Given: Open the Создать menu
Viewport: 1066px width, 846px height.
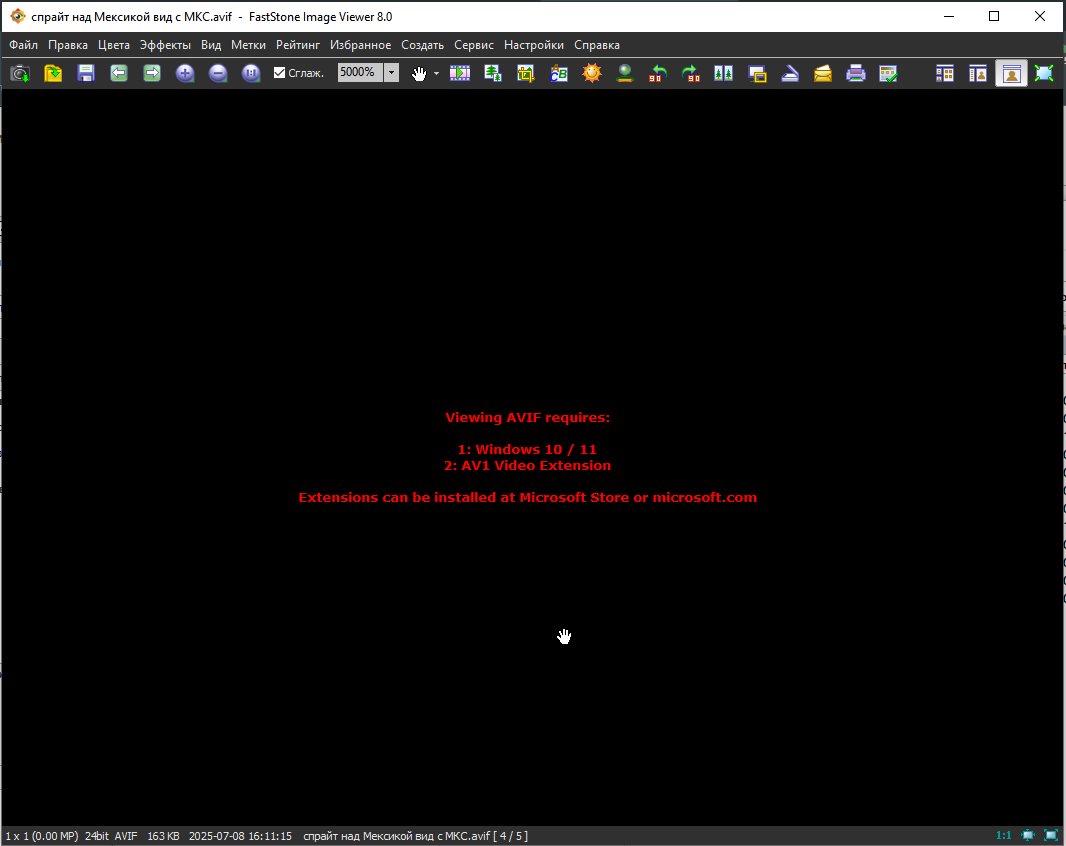Looking at the screenshot, I should coord(422,45).
